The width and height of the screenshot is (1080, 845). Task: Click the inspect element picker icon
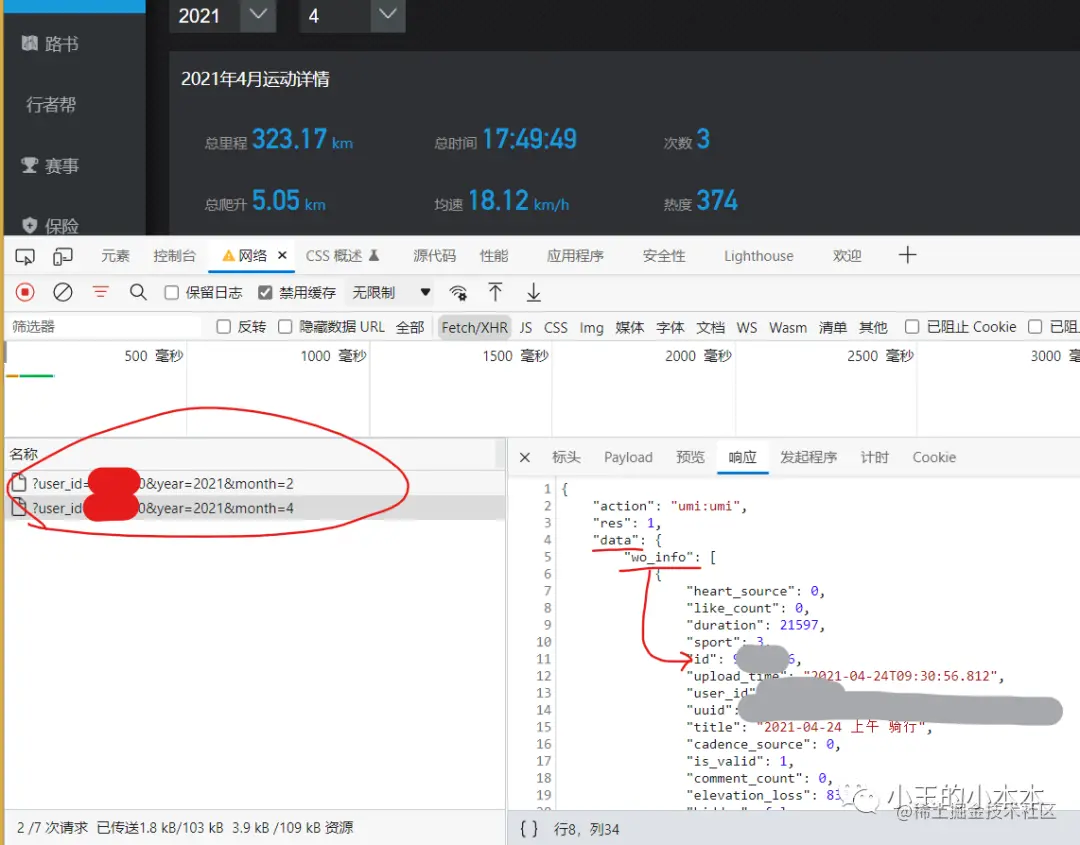(x=25, y=257)
